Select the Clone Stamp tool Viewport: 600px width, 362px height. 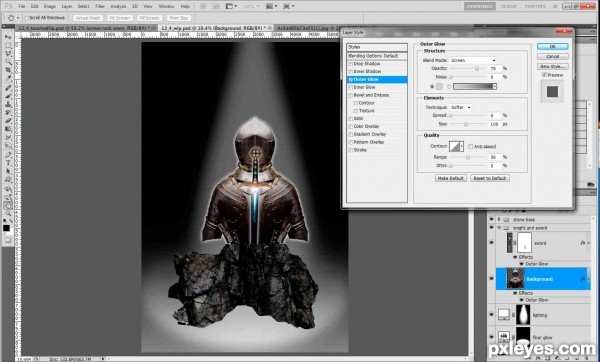click(8, 104)
